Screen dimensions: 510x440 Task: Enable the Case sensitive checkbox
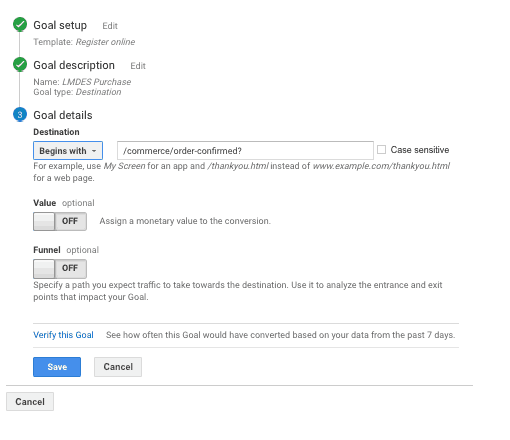point(381,150)
